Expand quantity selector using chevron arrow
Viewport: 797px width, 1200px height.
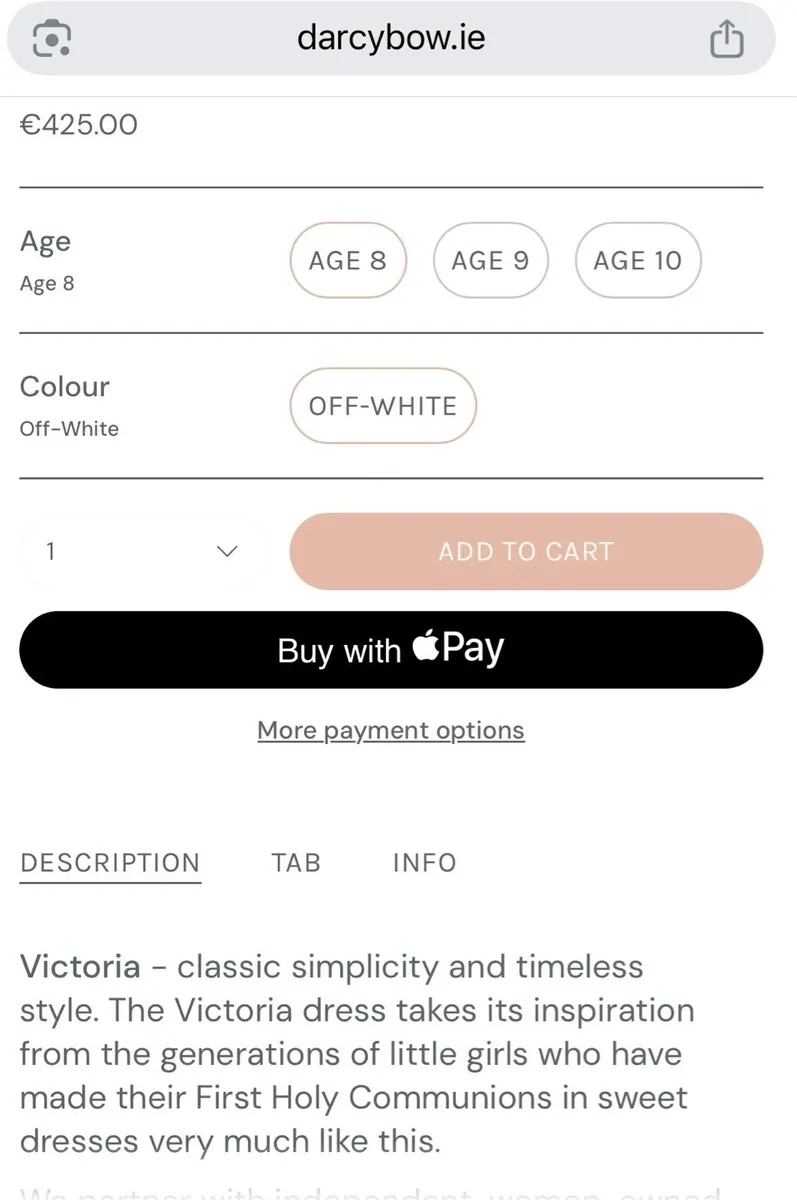click(228, 551)
